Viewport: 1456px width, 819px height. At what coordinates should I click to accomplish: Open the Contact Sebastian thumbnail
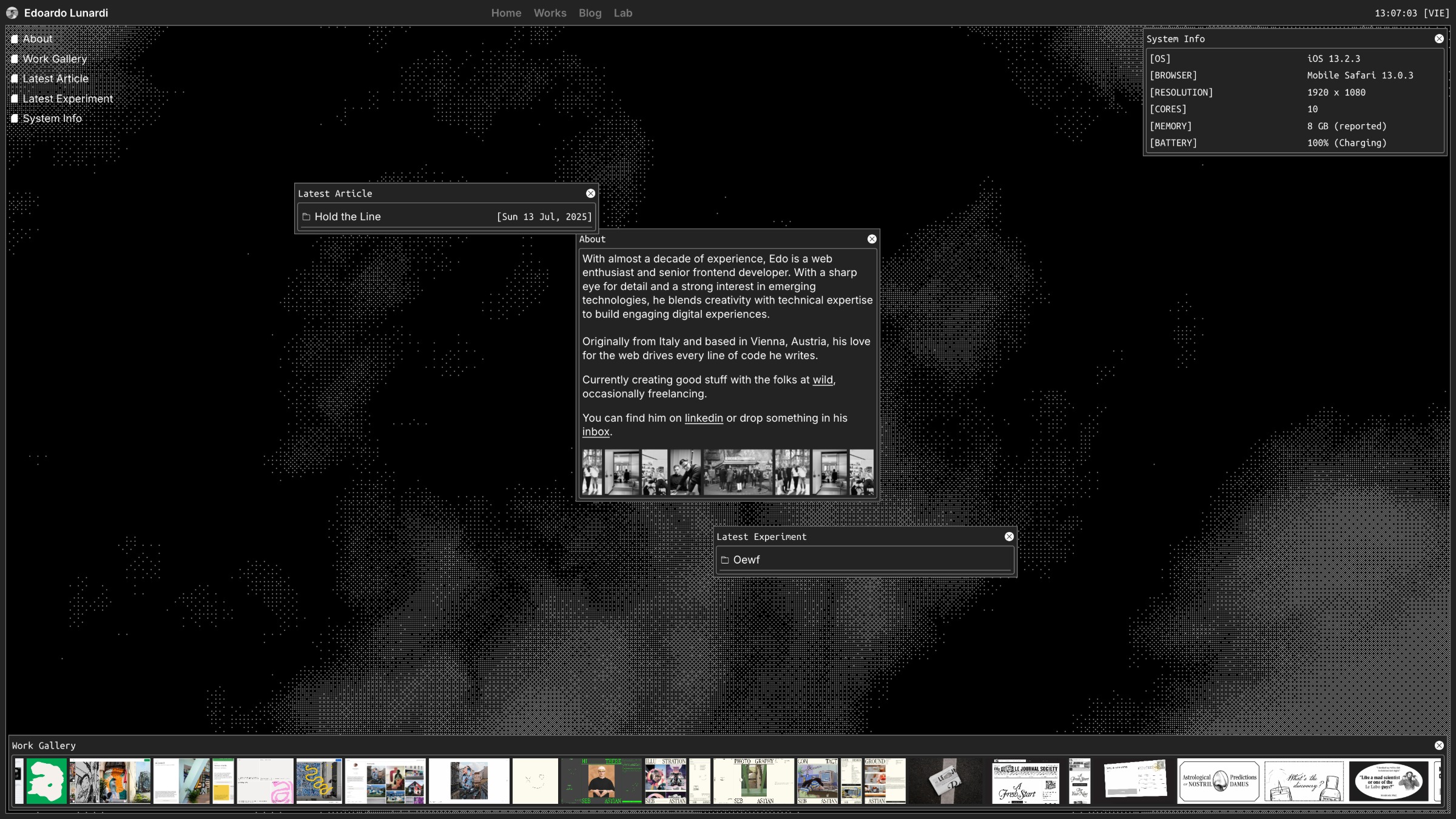(817, 781)
